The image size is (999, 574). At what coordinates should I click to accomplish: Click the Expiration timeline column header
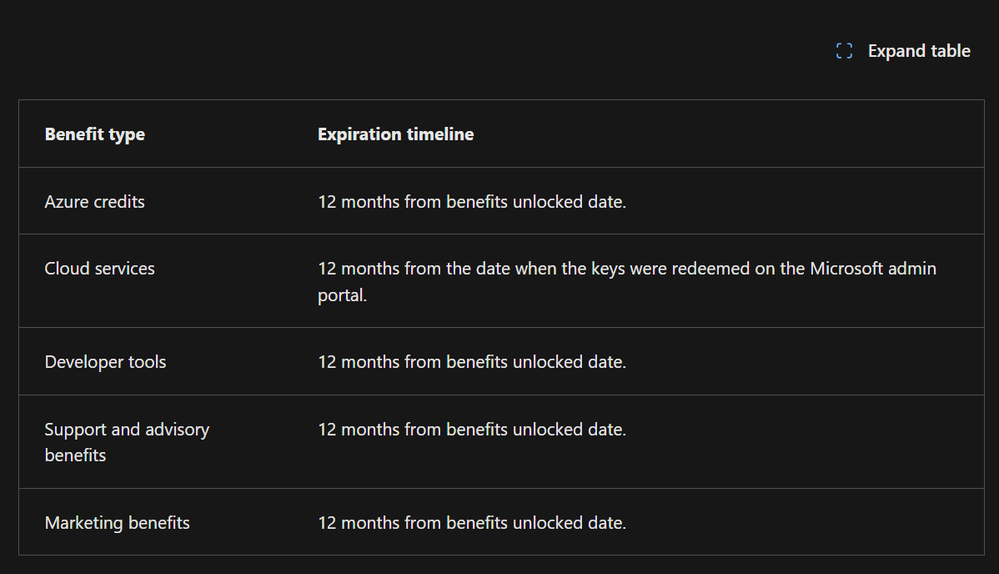[396, 134]
